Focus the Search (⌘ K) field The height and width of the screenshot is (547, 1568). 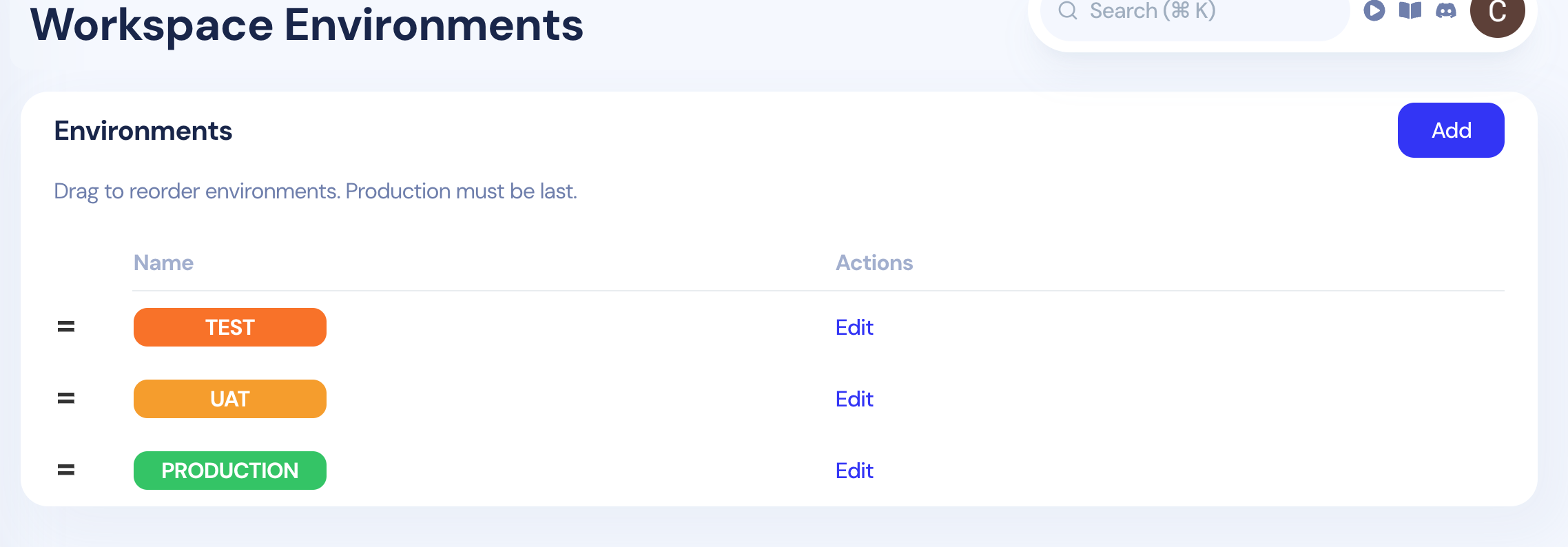click(x=1195, y=12)
